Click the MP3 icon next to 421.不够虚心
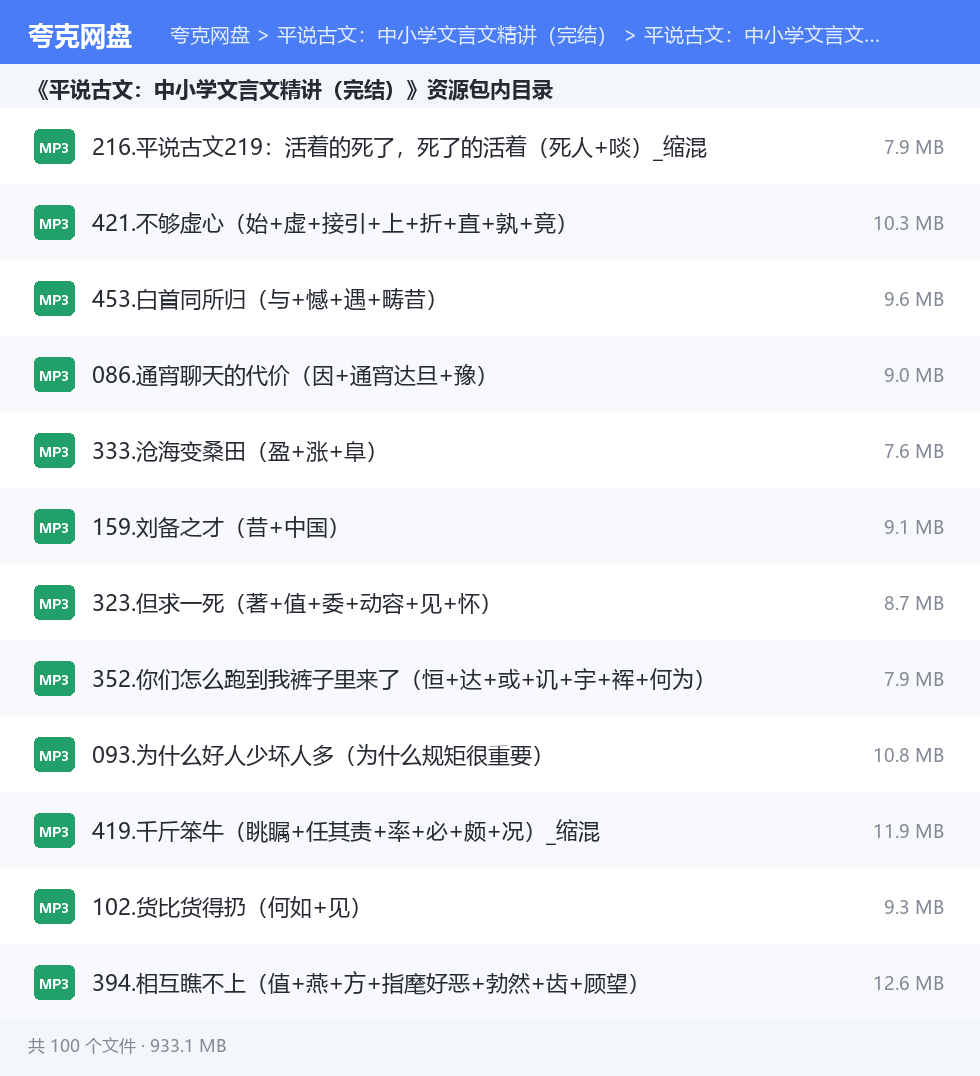 click(54, 223)
